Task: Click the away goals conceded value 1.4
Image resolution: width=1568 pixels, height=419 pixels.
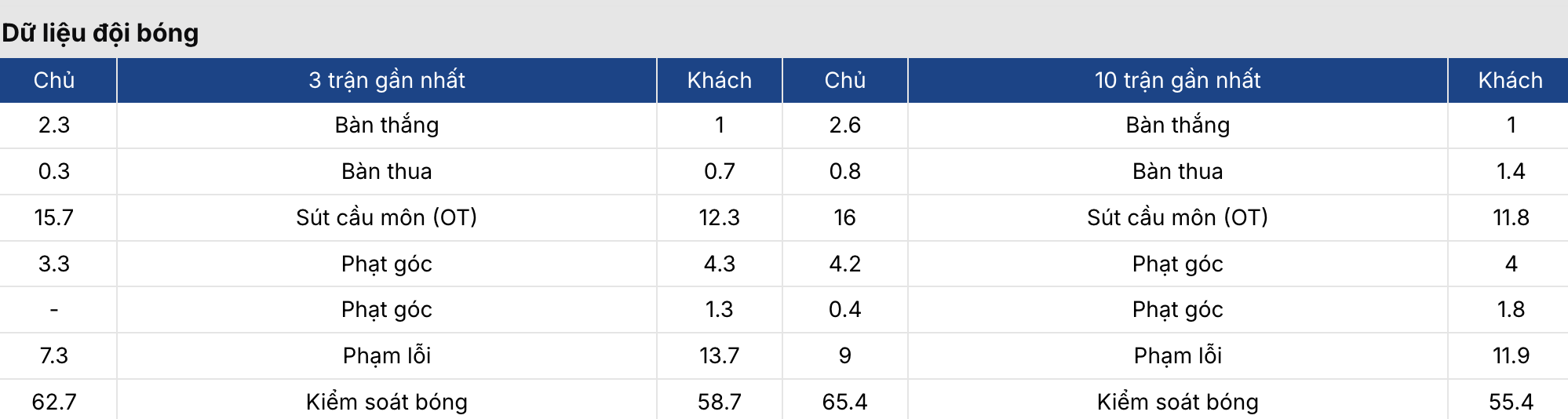Action: click(1510, 171)
